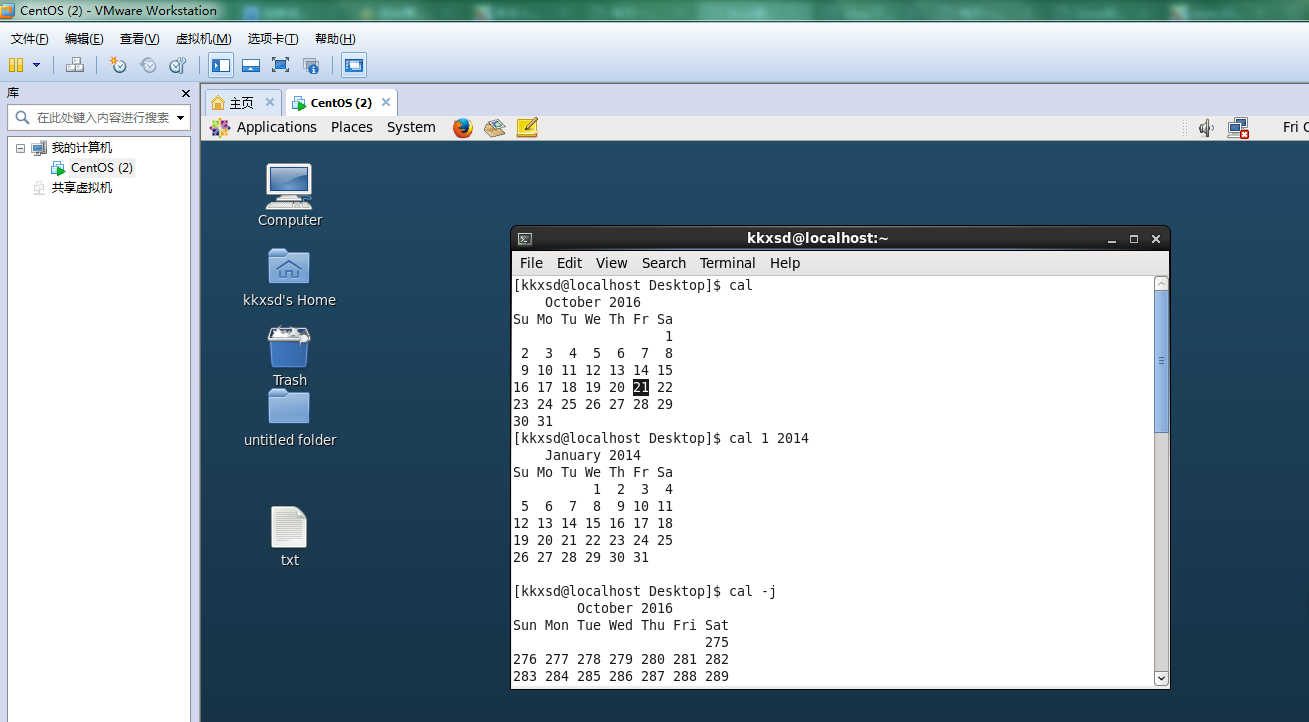Screen dimensions: 1309x722
Task: Open the GNOME Places menu
Action: (x=352, y=127)
